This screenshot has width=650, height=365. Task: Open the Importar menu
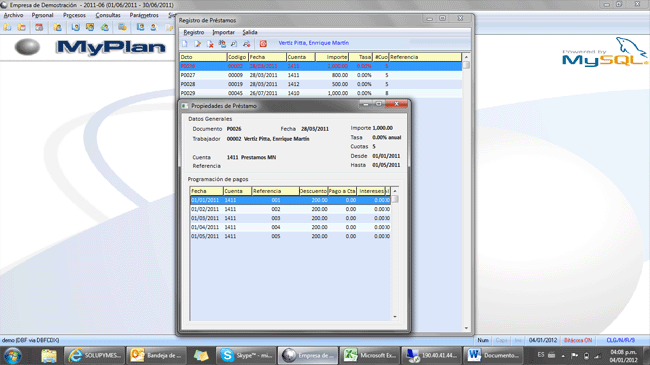click(223, 32)
